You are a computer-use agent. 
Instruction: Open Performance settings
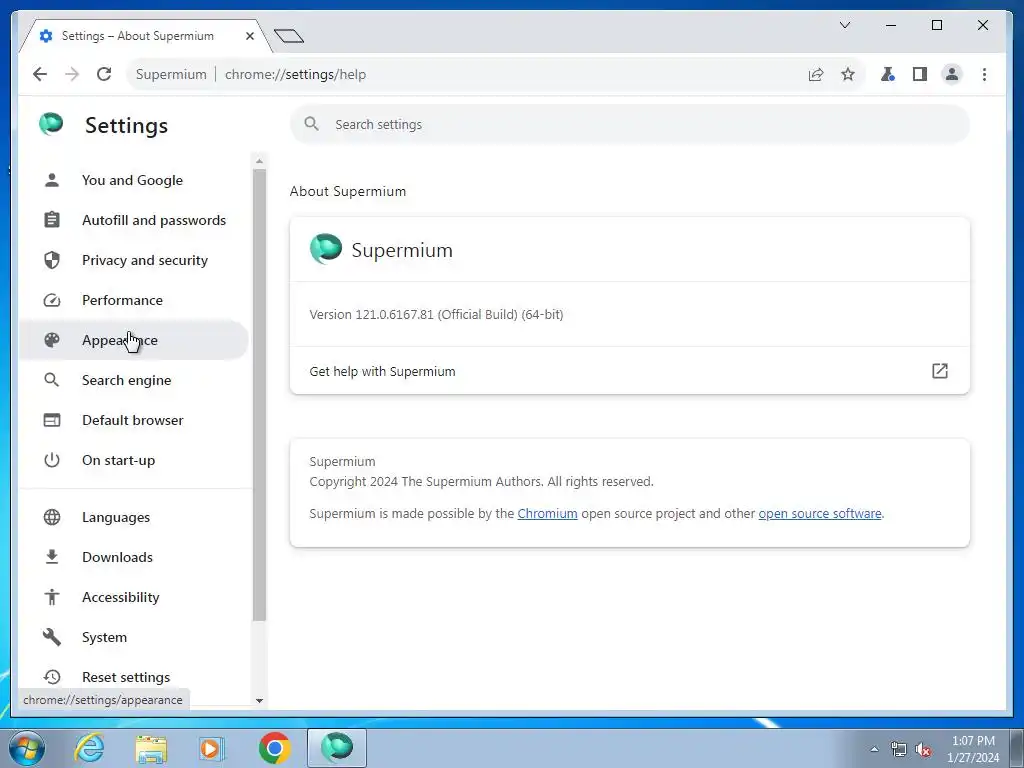(x=133, y=300)
